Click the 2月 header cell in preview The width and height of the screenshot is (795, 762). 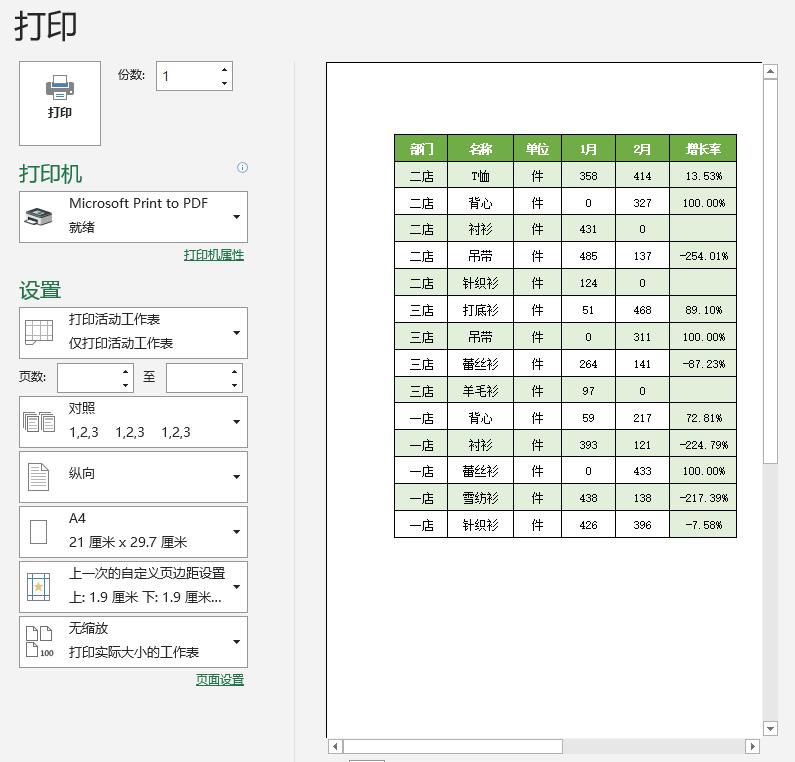click(642, 149)
